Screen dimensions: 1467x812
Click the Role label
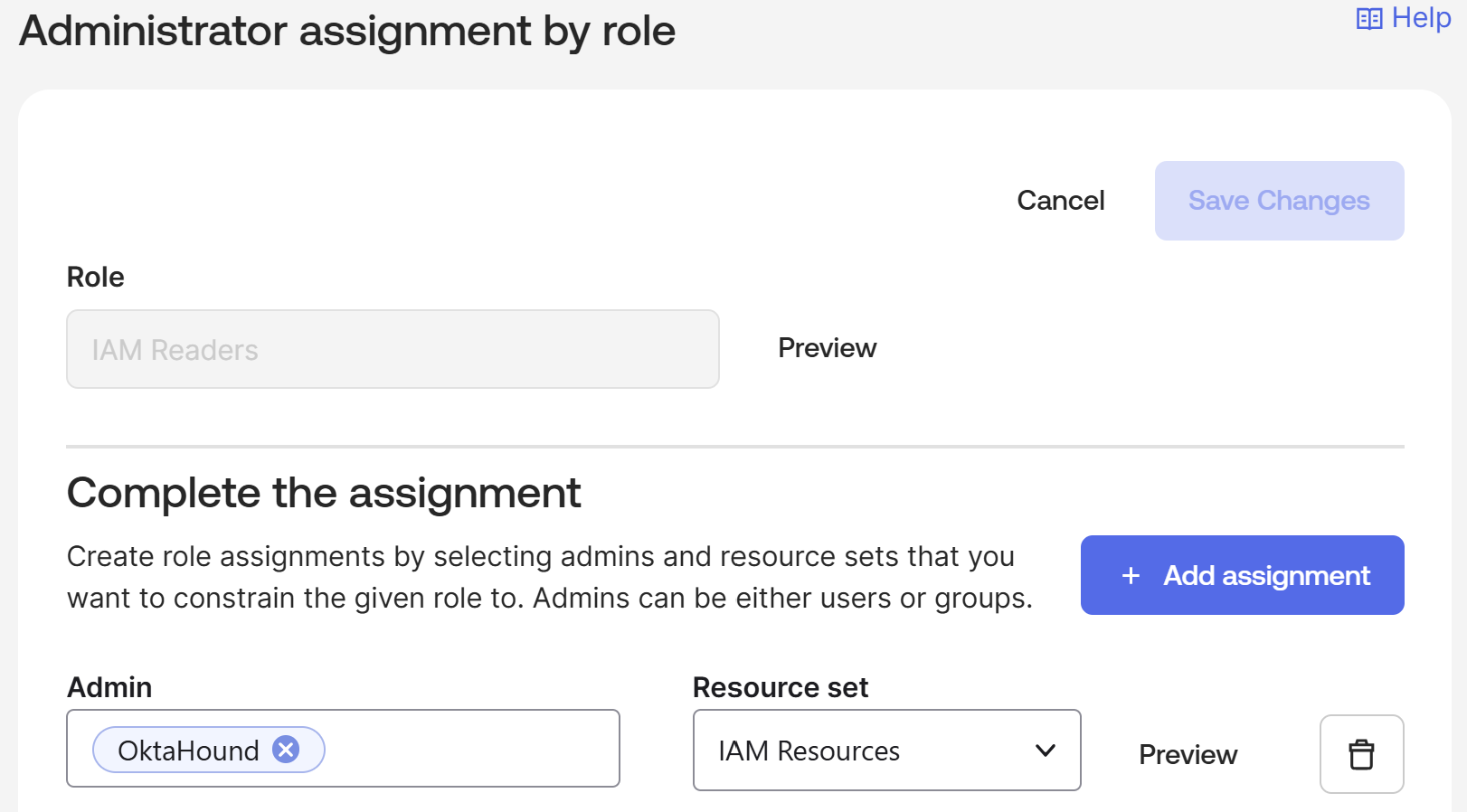pos(96,277)
